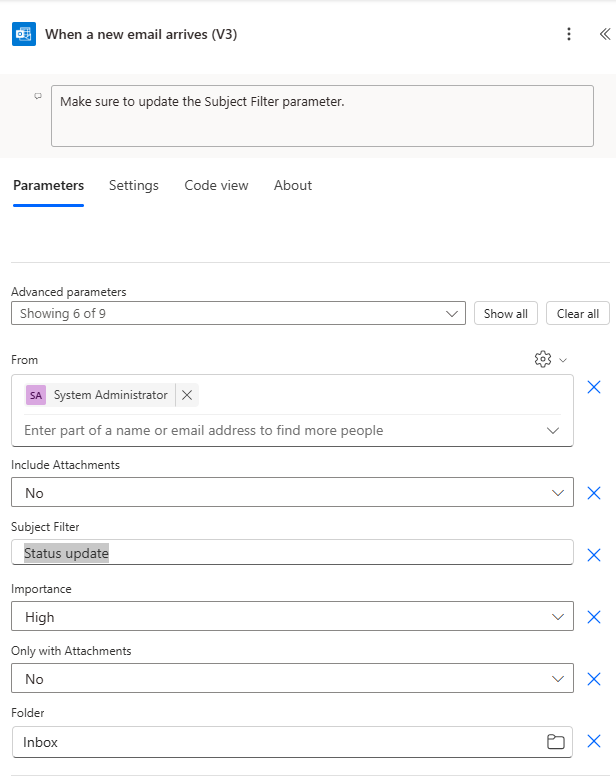Expand the Advanced parameters dropdown
Image resolution: width=616 pixels, height=781 pixels.
[238, 313]
